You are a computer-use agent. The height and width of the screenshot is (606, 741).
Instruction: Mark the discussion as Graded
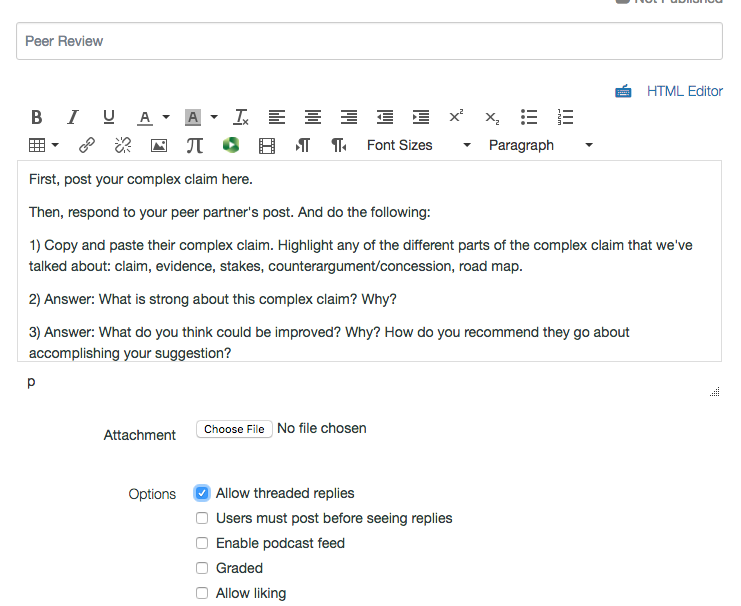tap(202, 568)
